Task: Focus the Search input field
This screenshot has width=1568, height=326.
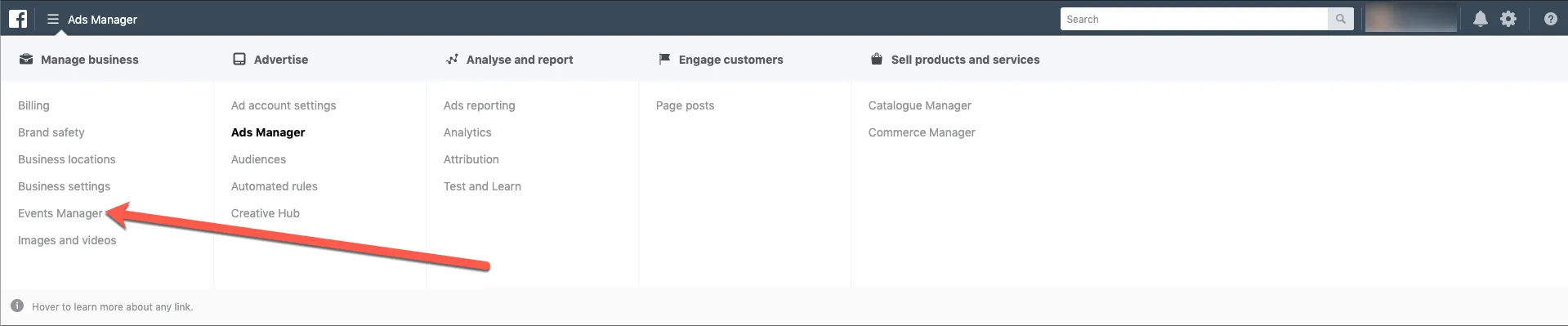Action: click(x=1194, y=19)
